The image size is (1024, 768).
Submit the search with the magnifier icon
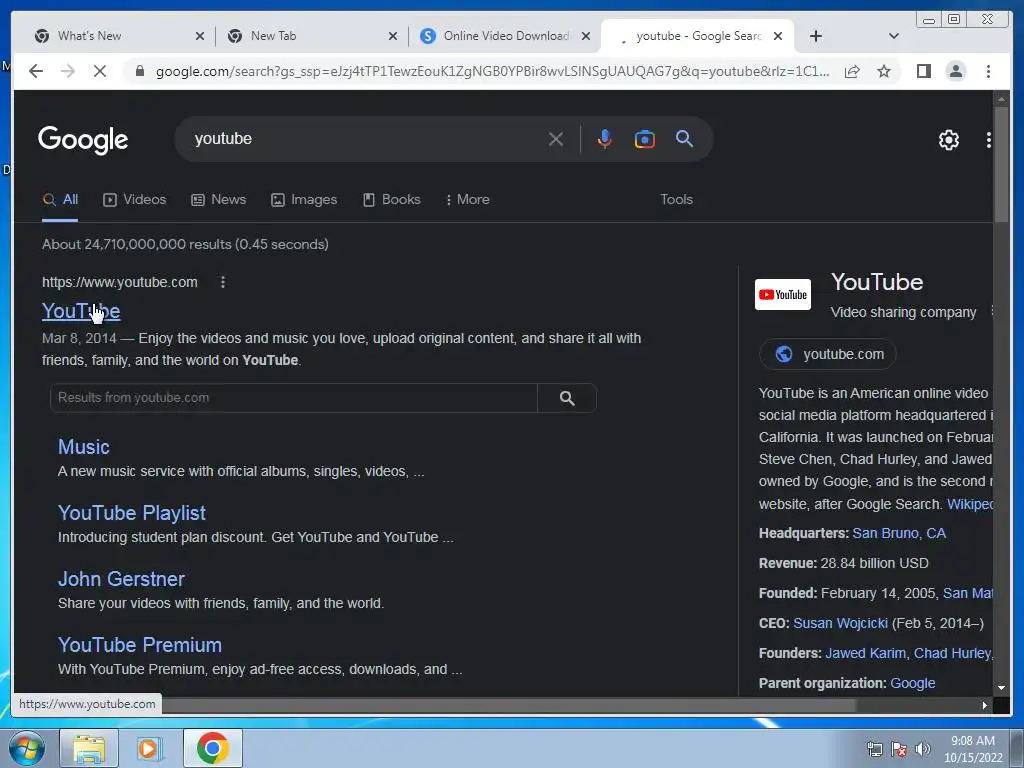pyautogui.click(x=684, y=138)
